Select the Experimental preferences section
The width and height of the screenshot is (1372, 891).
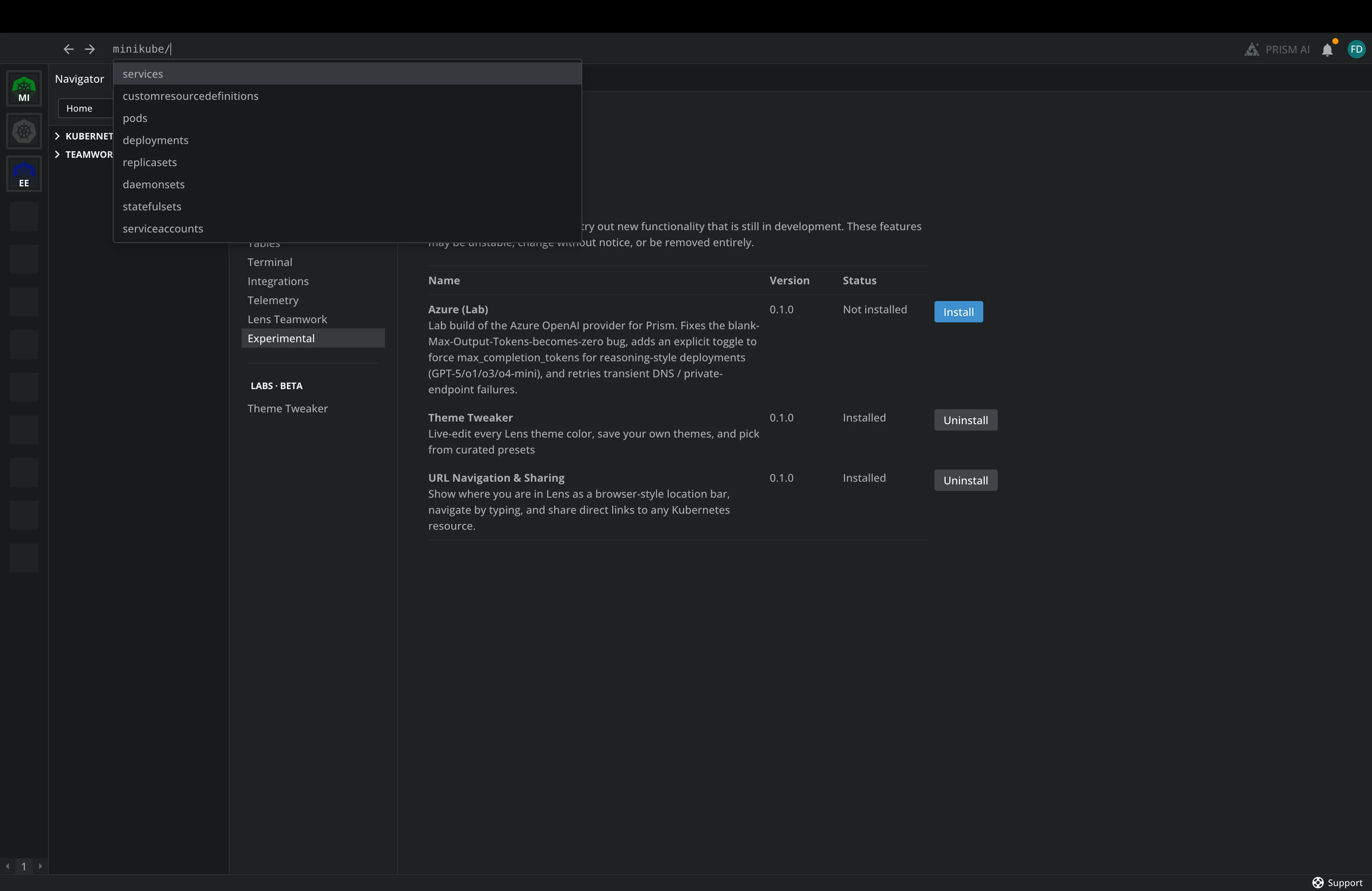(x=313, y=338)
